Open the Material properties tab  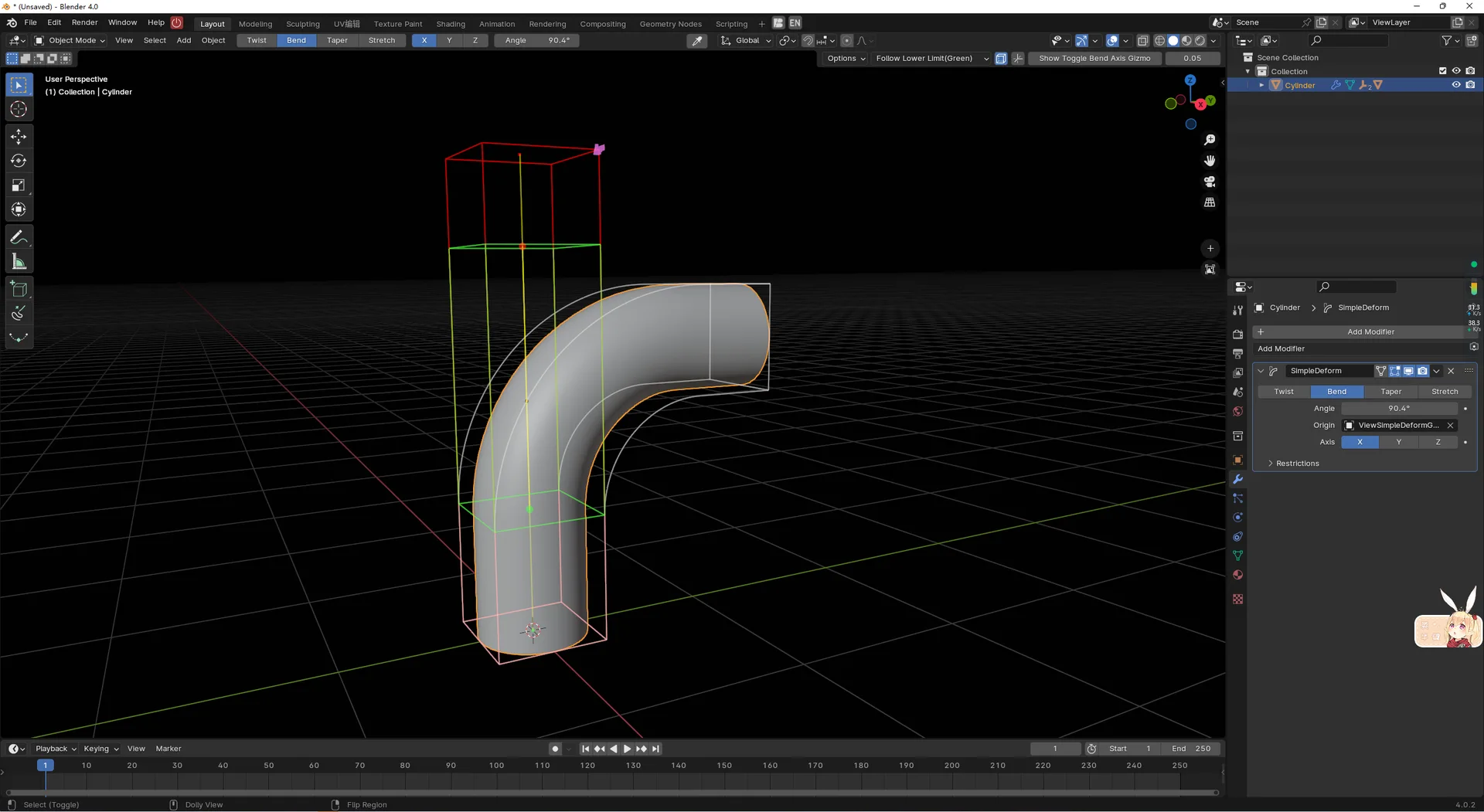click(x=1237, y=575)
